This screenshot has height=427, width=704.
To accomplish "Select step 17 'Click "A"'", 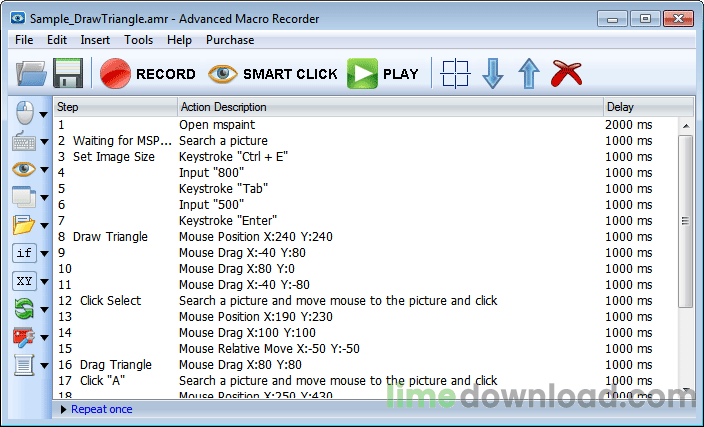I will 365,381.
